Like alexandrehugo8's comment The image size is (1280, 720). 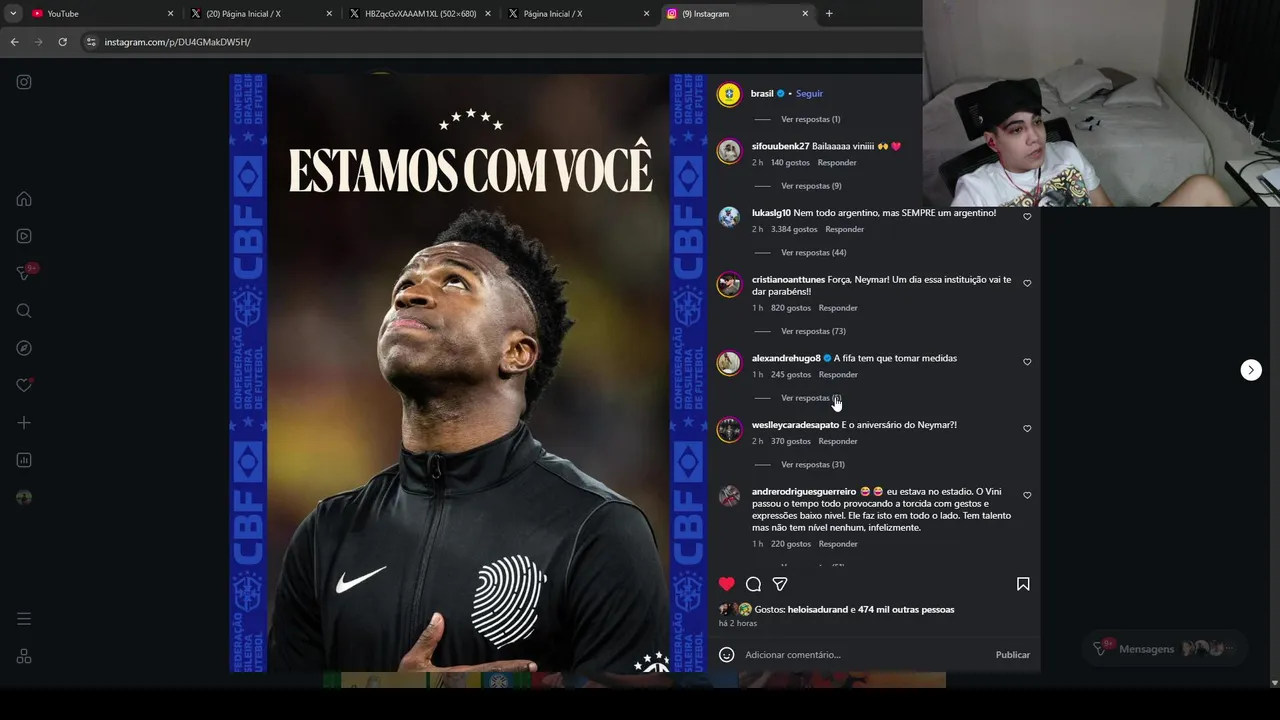(x=1027, y=362)
